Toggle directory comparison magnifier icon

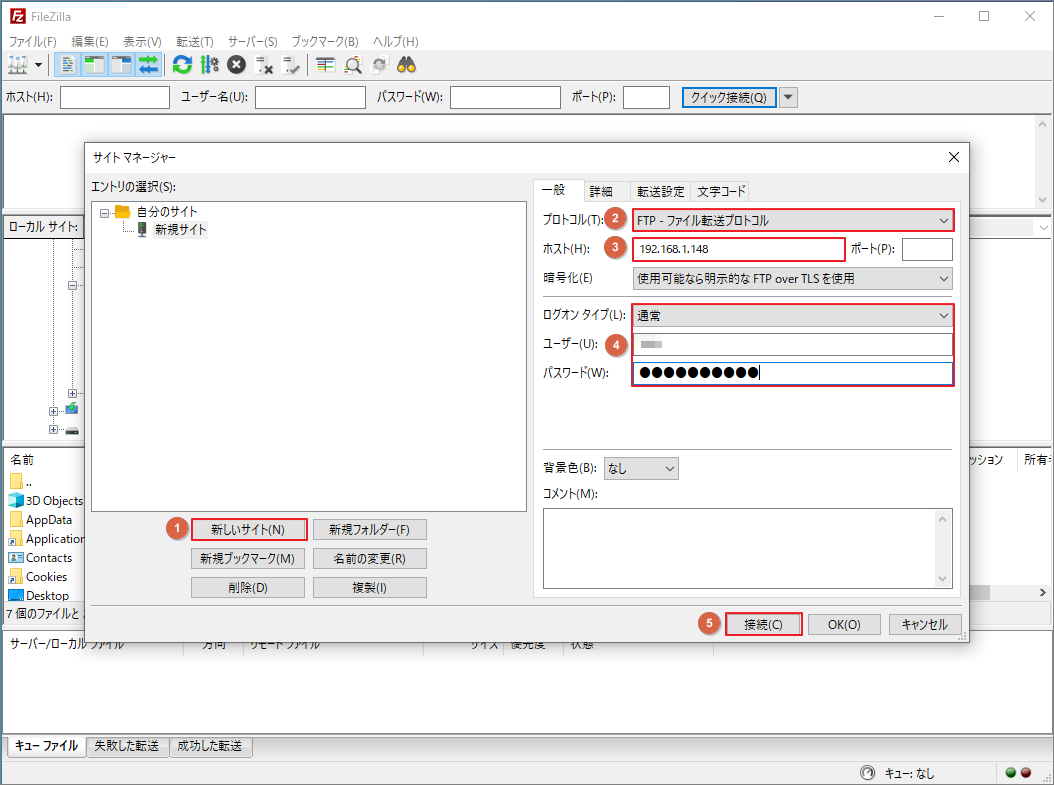[x=353, y=65]
